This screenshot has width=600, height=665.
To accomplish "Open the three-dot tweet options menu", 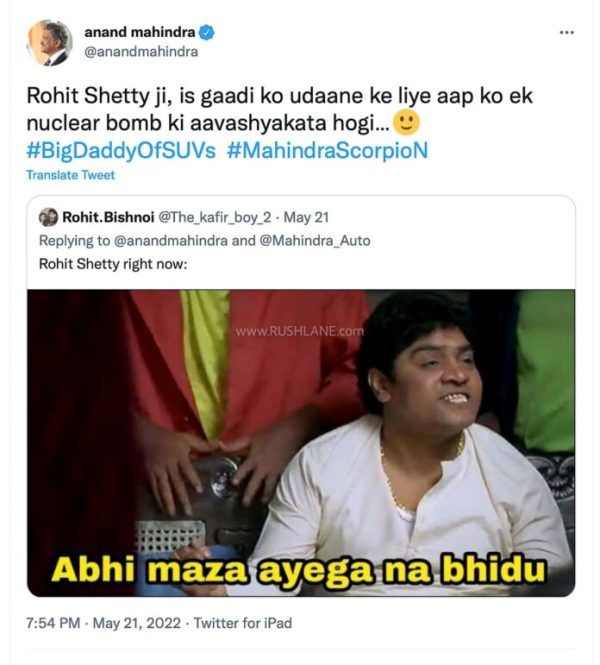I will coord(567,33).
